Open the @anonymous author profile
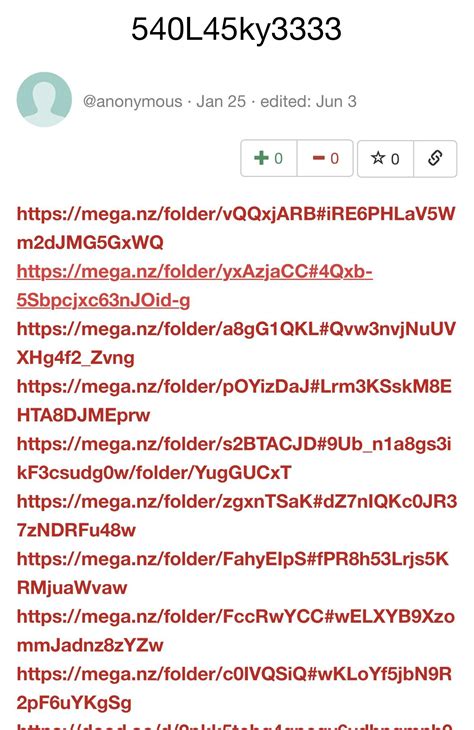This screenshot has width=474, height=730. (132, 101)
